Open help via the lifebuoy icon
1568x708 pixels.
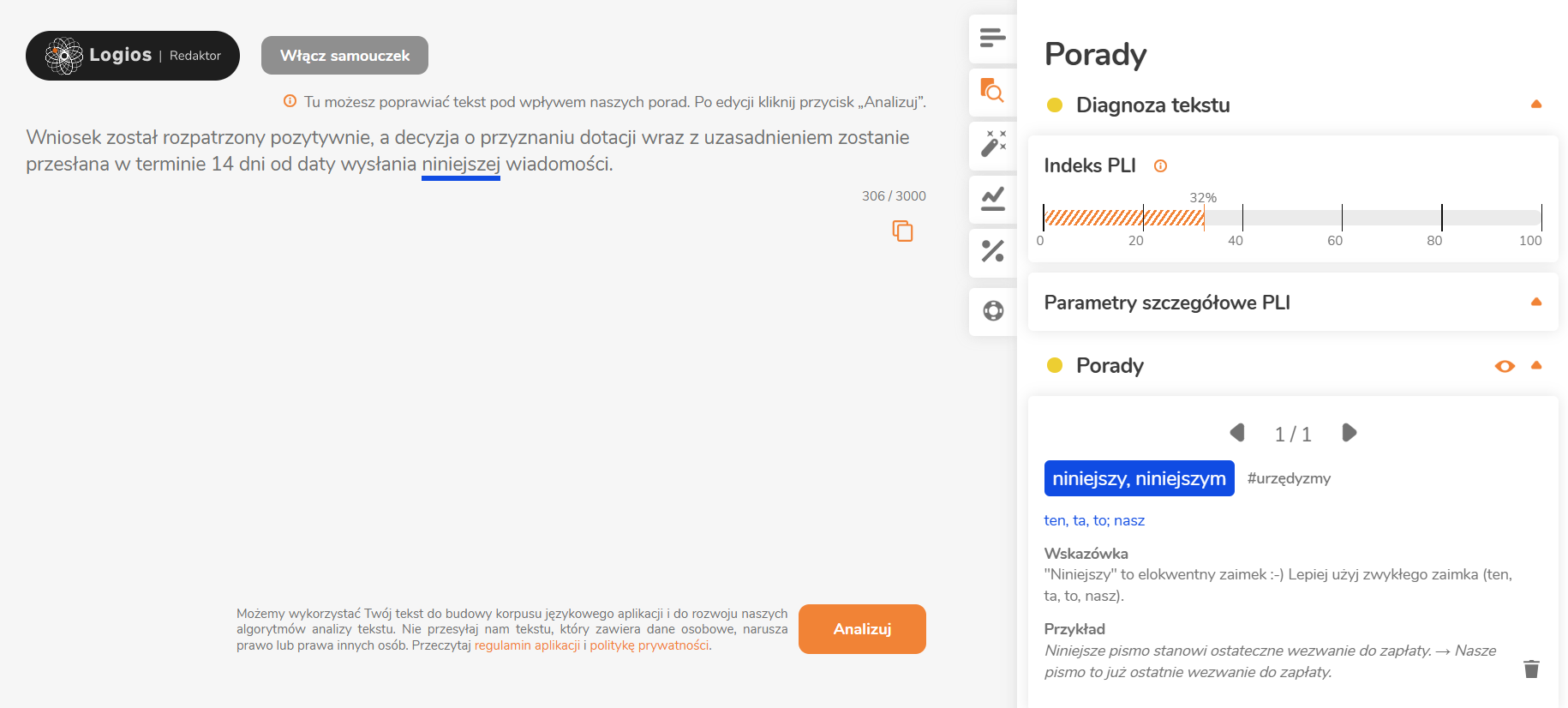[992, 311]
